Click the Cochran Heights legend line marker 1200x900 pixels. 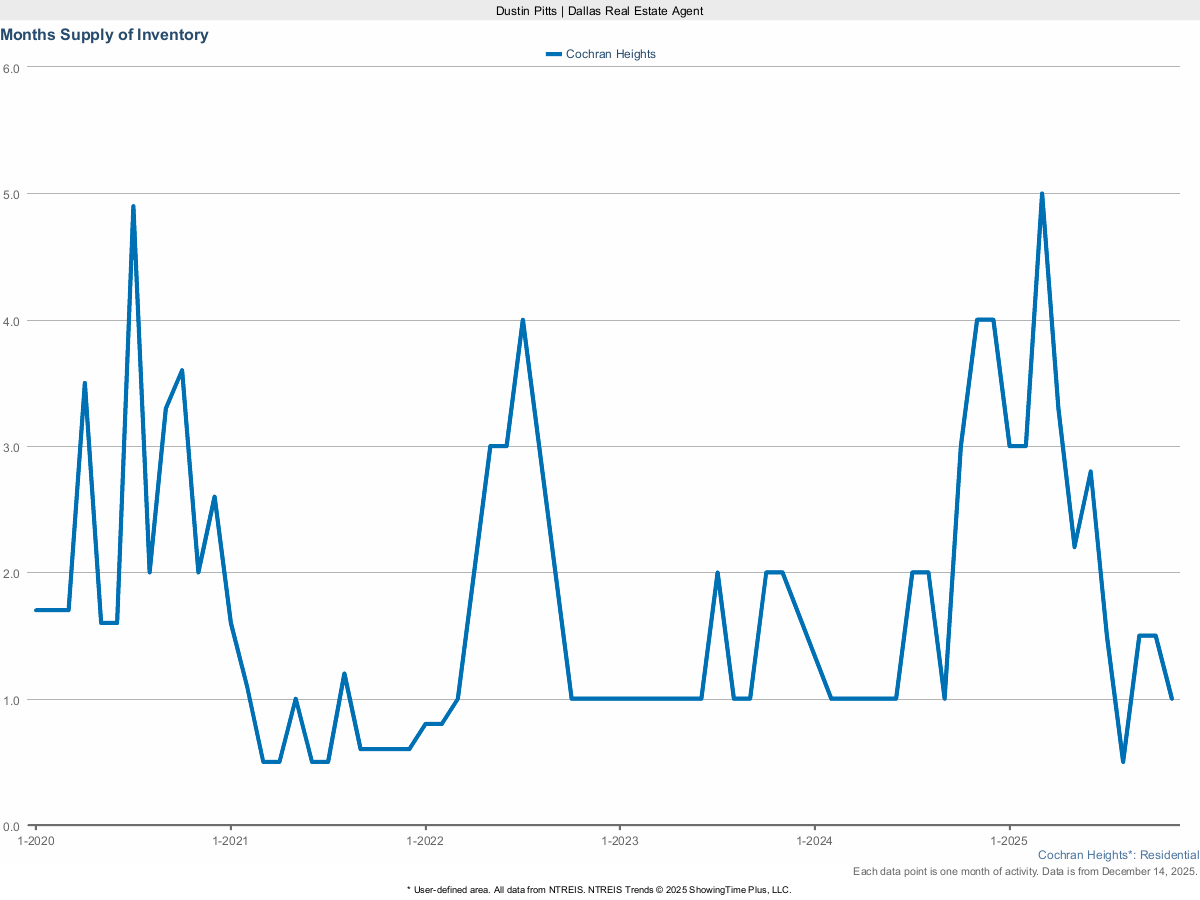(552, 54)
